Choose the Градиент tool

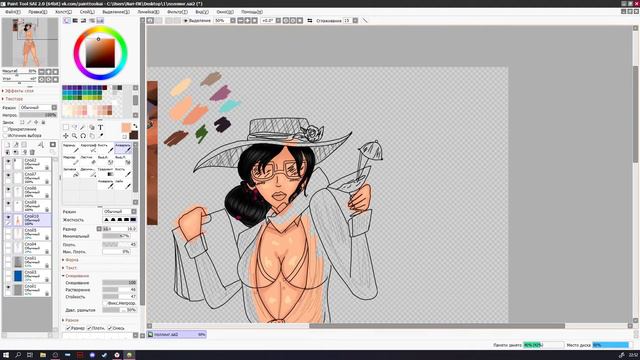[x=105, y=172]
